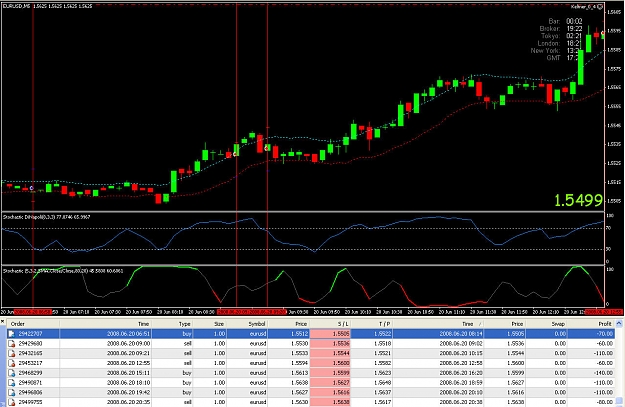Image resolution: width=625 pixels, height=407 pixels.
Task: Click the icon of order 29496806
Action: point(11,393)
